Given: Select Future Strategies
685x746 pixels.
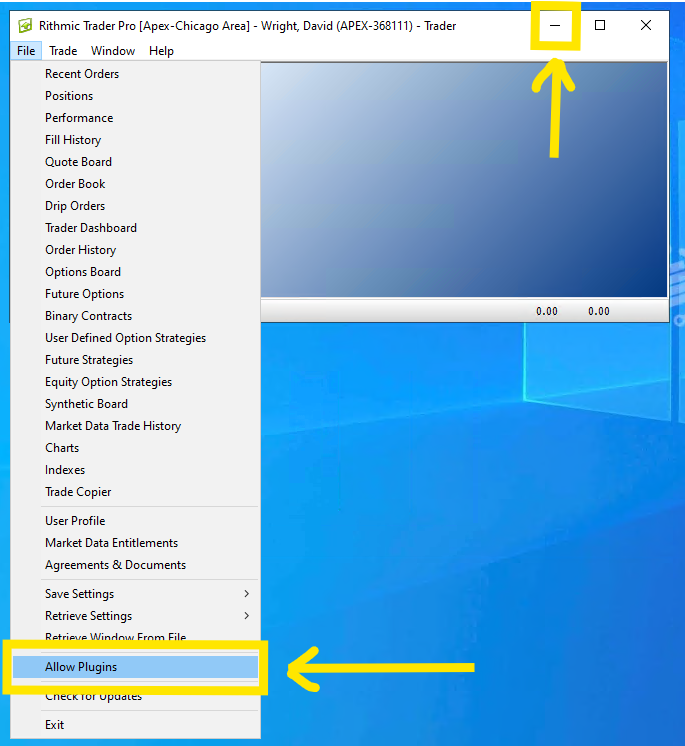Looking at the screenshot, I should (x=136, y=360).
